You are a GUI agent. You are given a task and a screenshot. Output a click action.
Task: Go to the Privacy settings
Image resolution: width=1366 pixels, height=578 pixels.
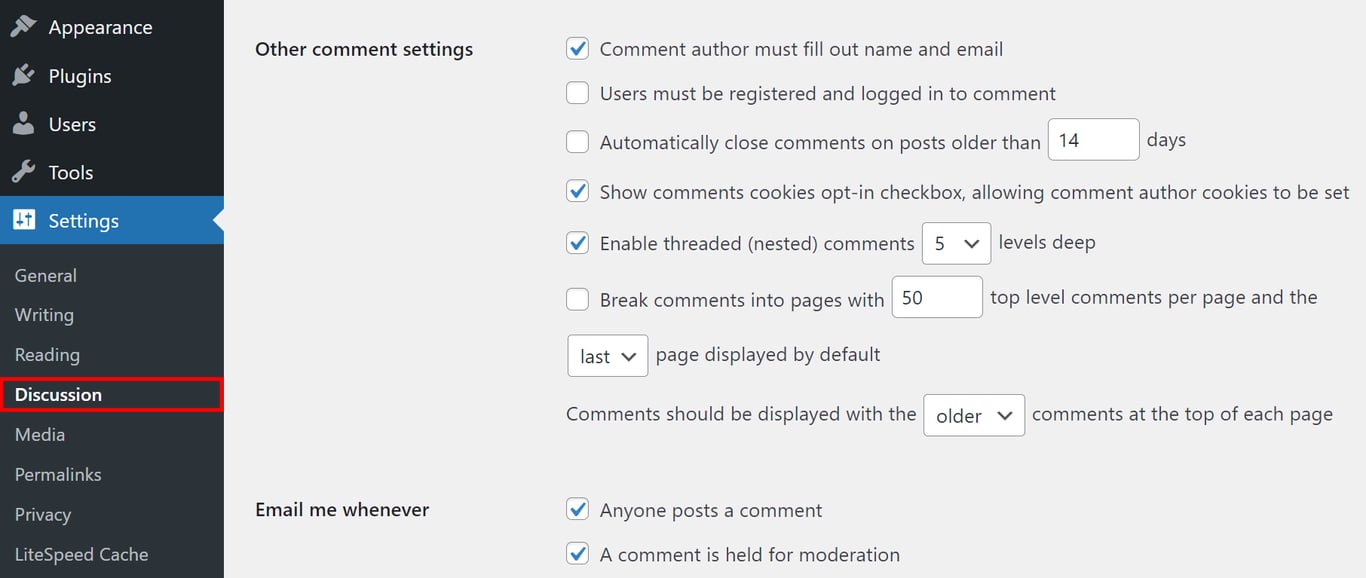pyautogui.click(x=43, y=514)
